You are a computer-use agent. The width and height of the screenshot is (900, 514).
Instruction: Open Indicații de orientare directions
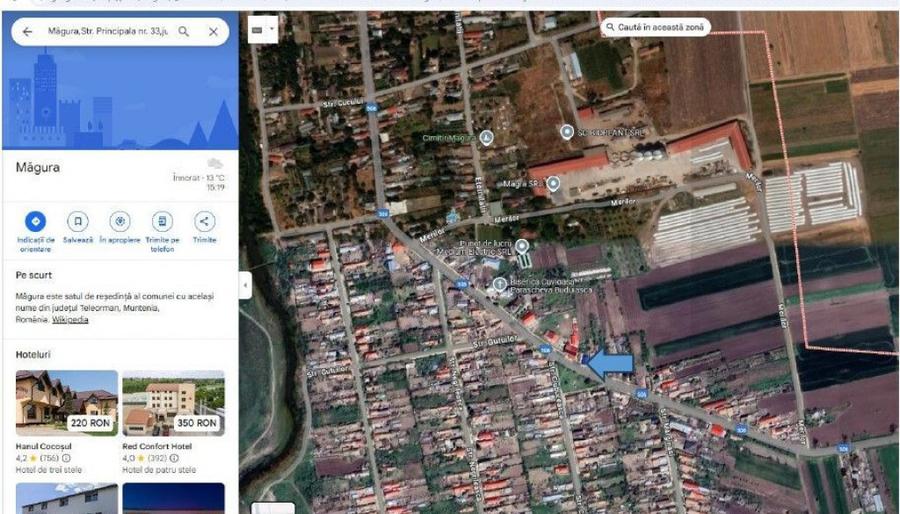[36, 221]
